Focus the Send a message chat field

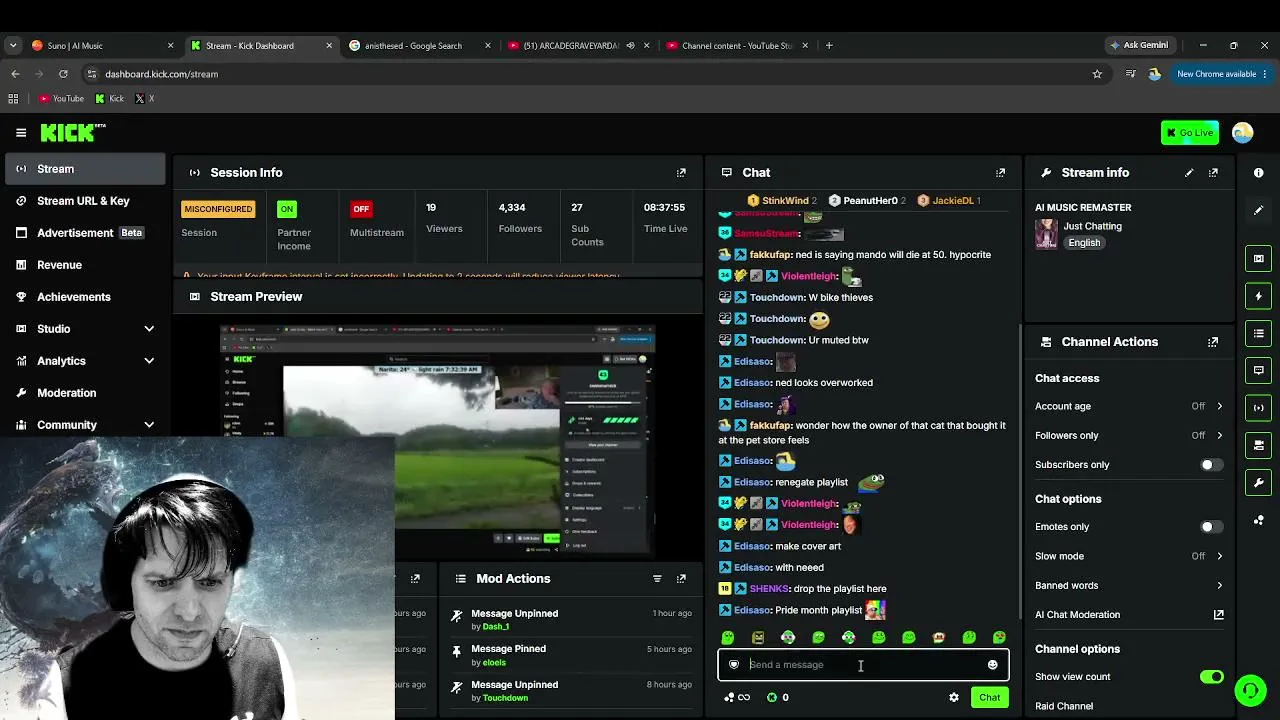point(864,665)
